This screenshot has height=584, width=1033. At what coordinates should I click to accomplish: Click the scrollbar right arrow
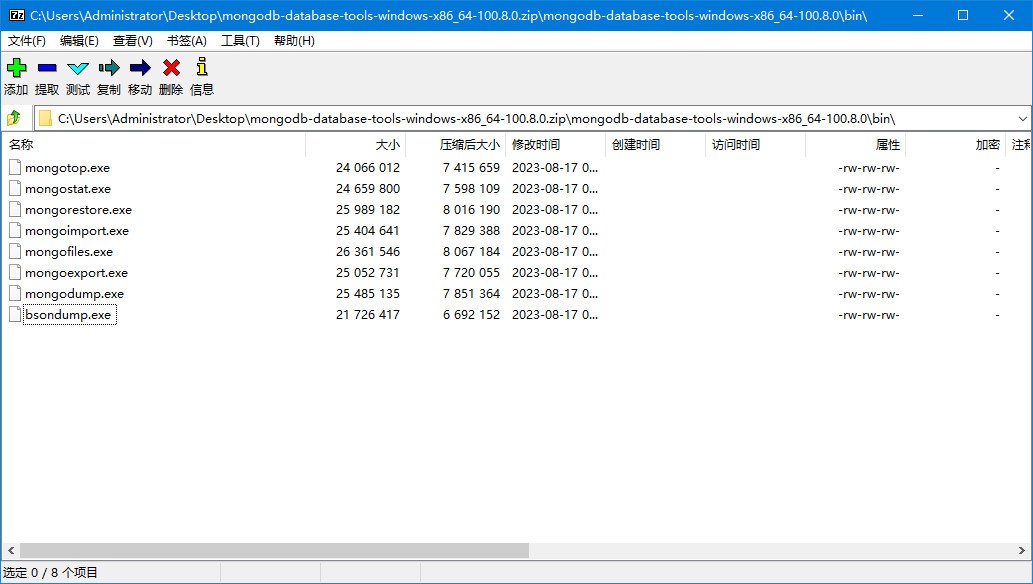[x=1022, y=550]
